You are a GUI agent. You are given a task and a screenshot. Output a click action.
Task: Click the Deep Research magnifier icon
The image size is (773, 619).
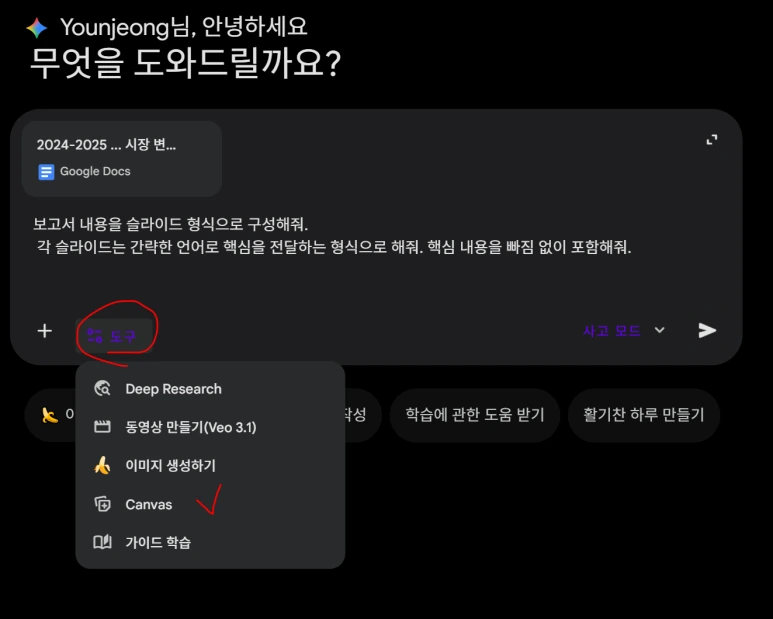coord(103,388)
